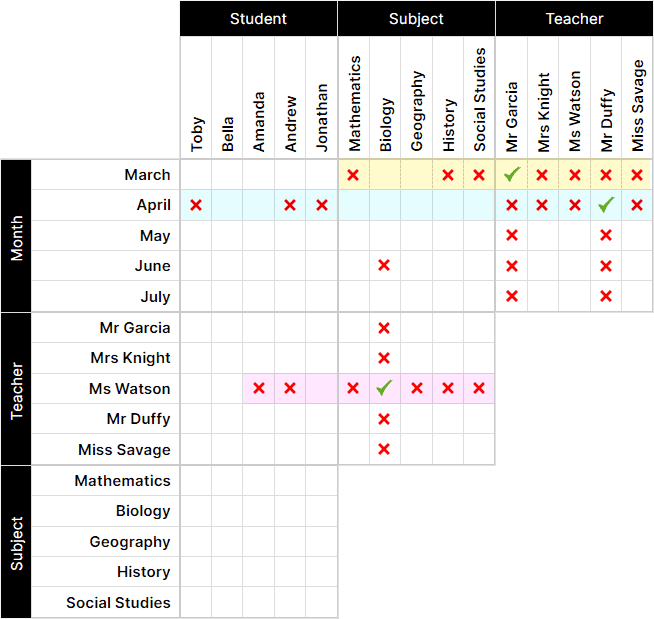Toggle the empty cell for May and Mrs Knight
The image size is (654, 619).
point(543,236)
